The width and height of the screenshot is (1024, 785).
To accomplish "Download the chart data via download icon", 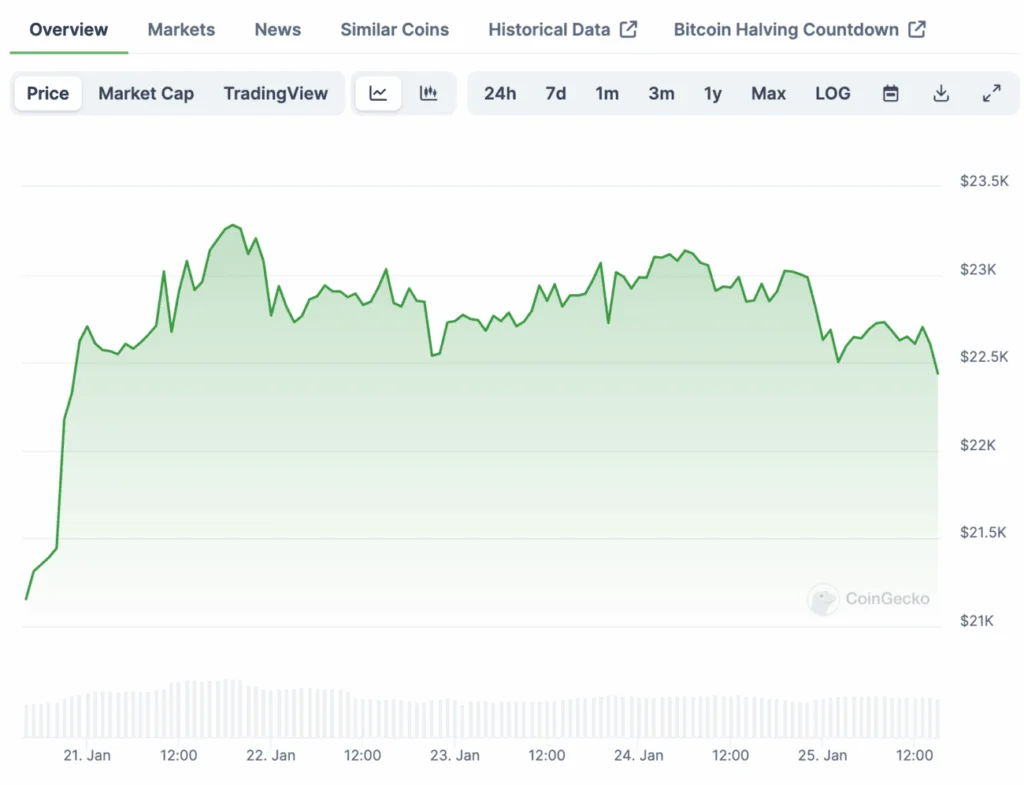I will coord(941,93).
